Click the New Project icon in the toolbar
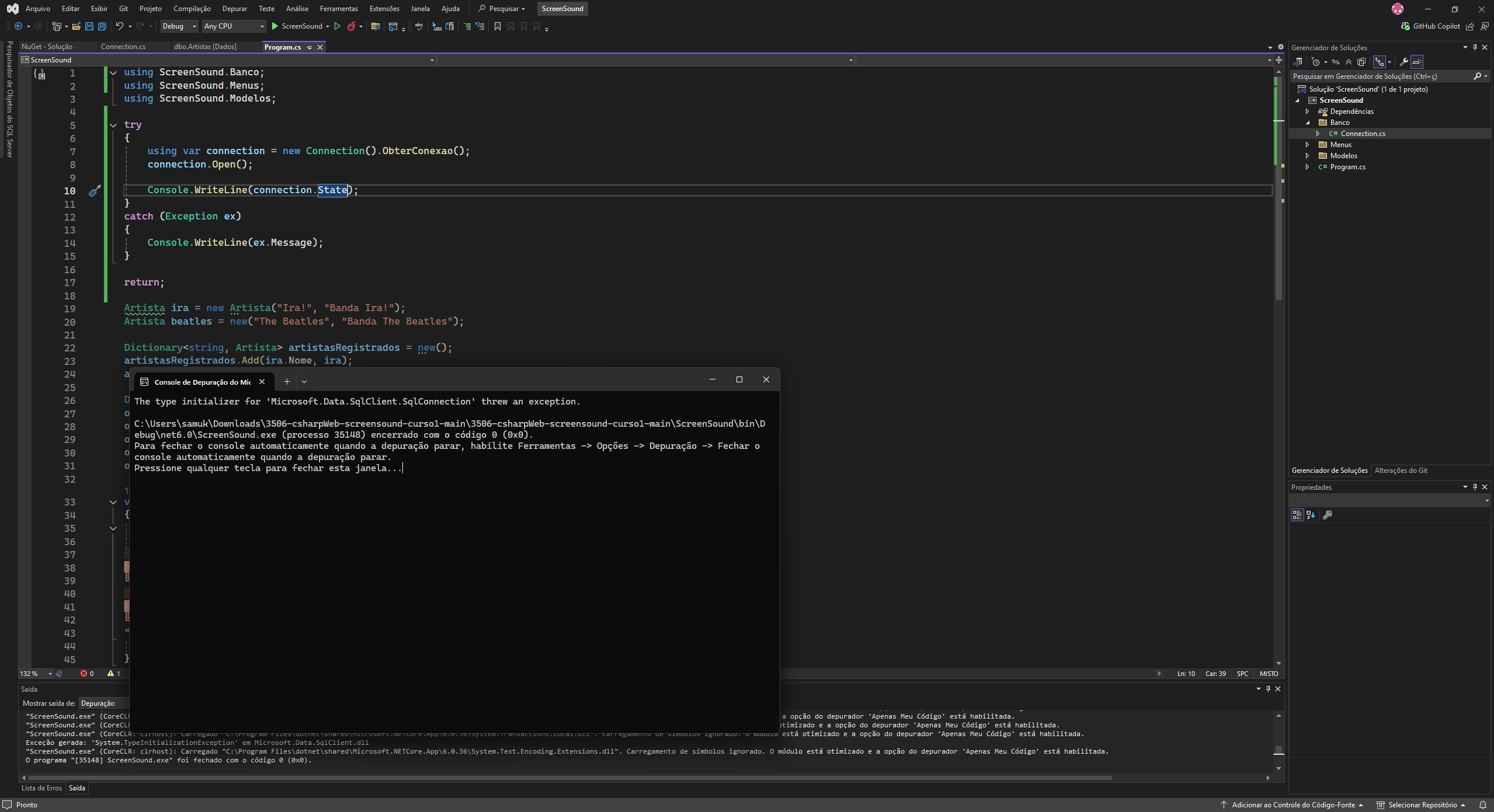This screenshot has width=1494, height=812. (57, 26)
